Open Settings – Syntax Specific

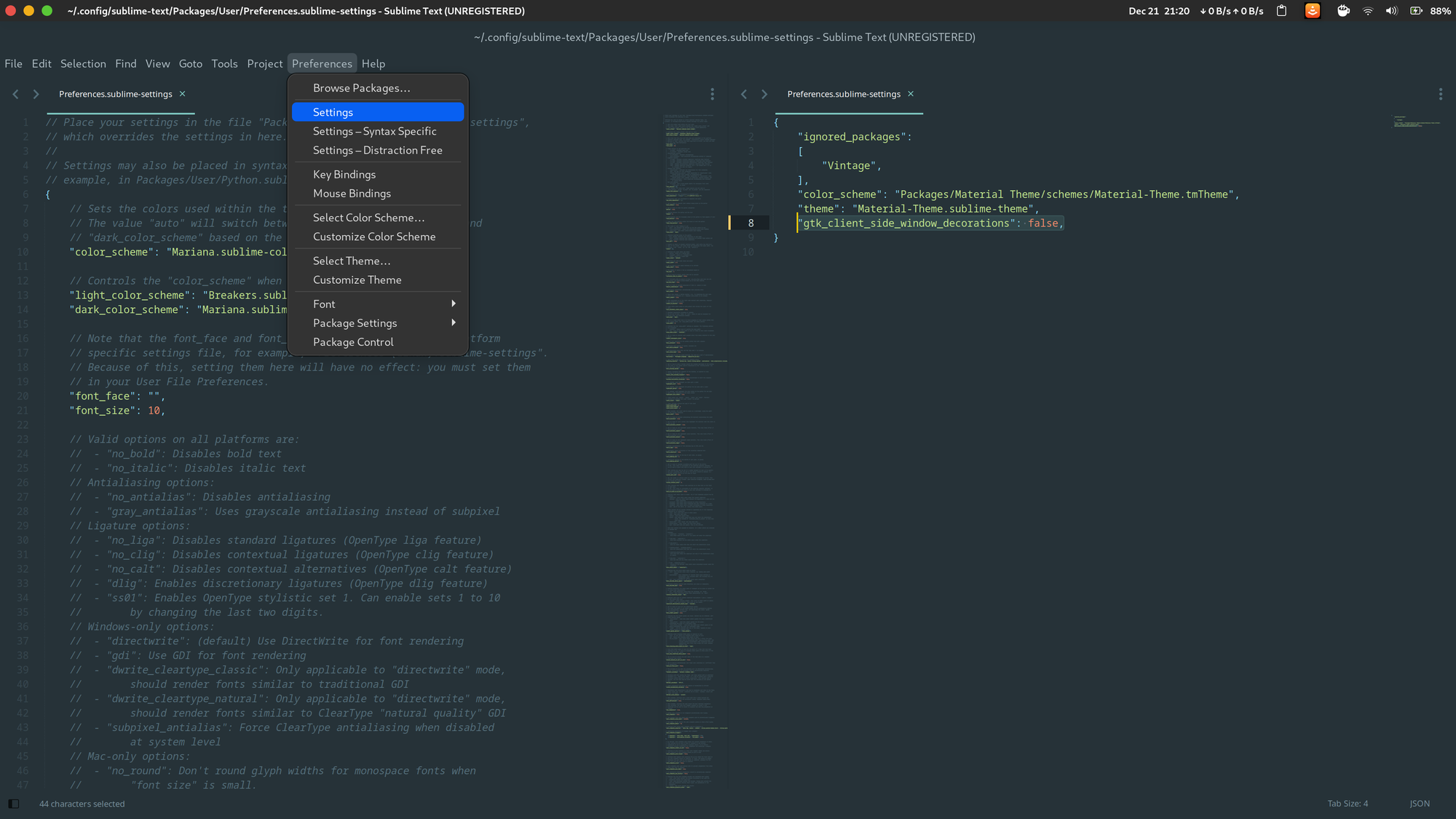tap(378, 131)
